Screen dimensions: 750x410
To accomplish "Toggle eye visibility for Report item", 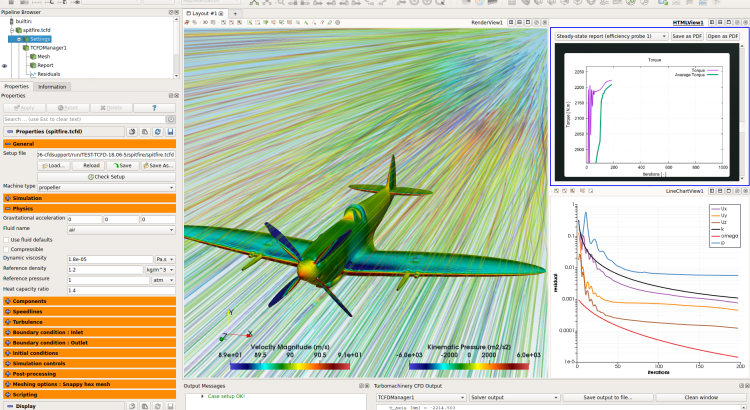I will pyautogui.click(x=4, y=66).
